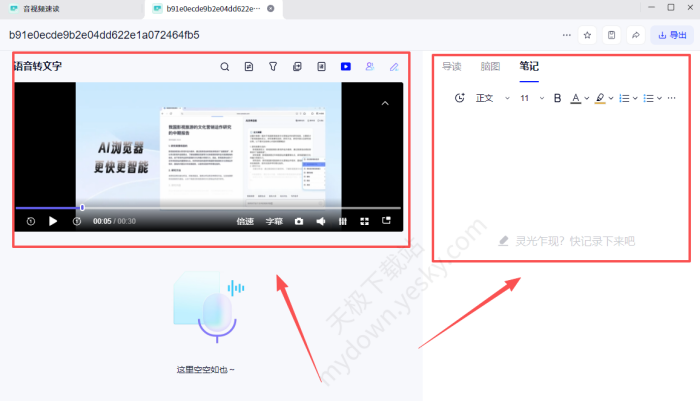
Task: Click the second list icon in notes toolbar
Action: pos(648,98)
